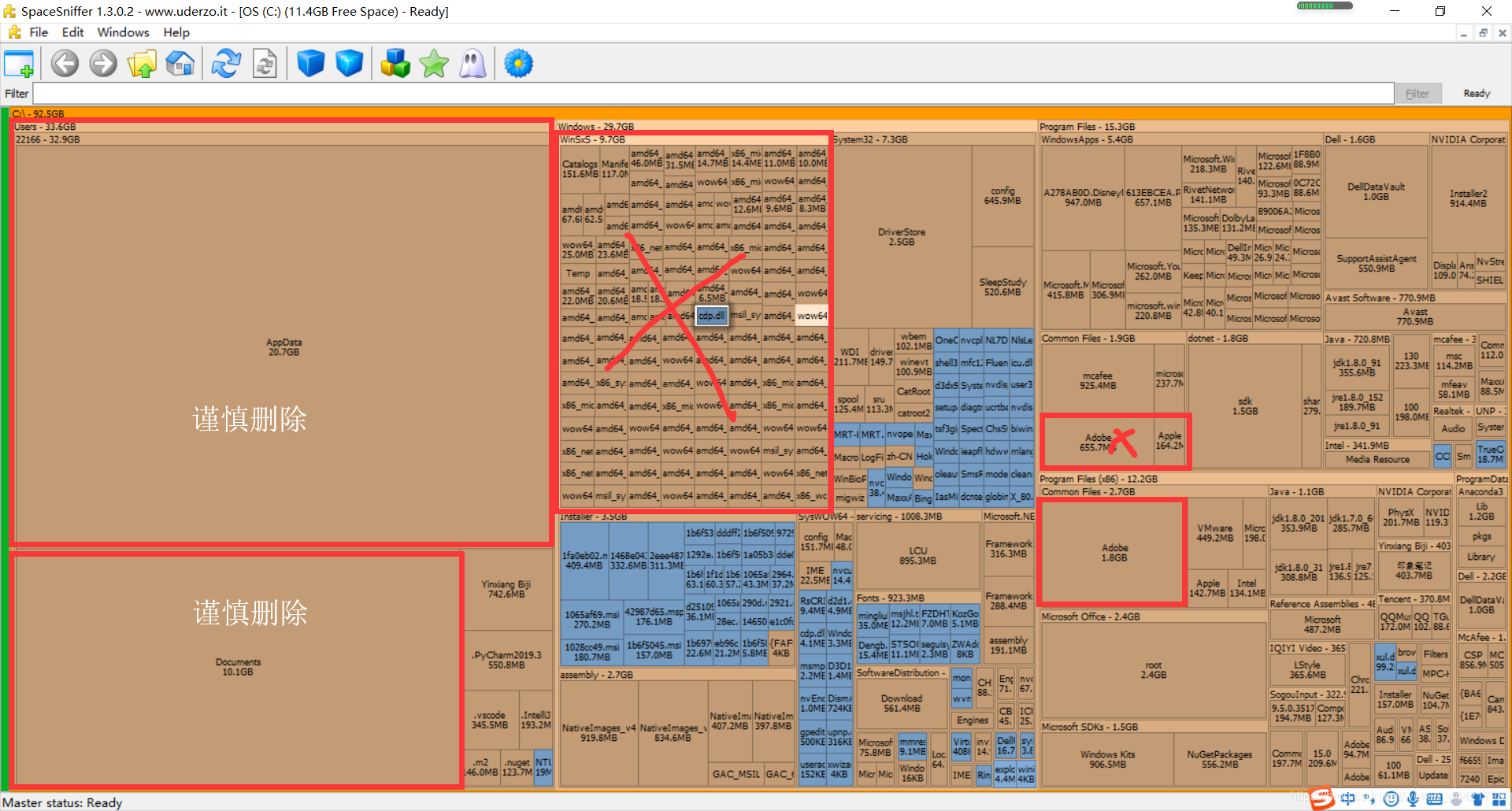Screen dimensions: 1512x811
Task: Select the DriverStore 2.5GB block
Action: pos(902,237)
